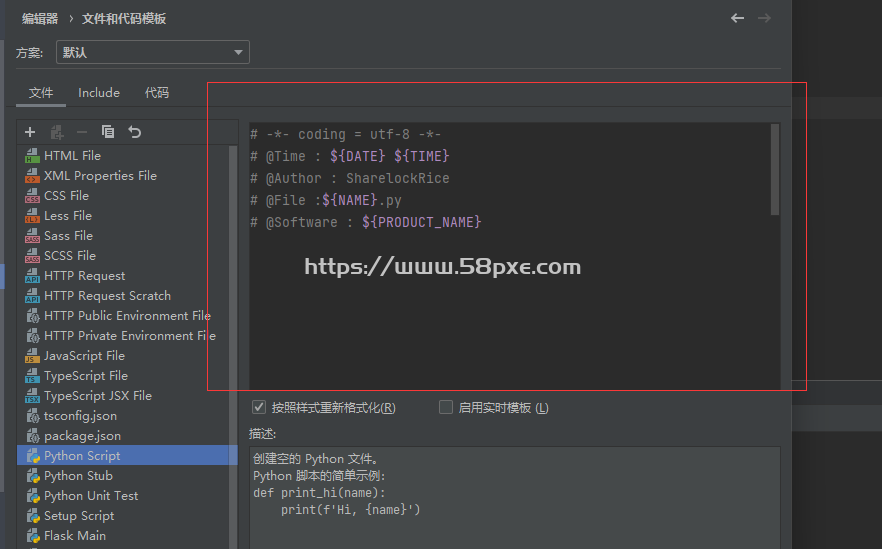Select the package.json template icon
This screenshot has width=882, height=549.
33,436
